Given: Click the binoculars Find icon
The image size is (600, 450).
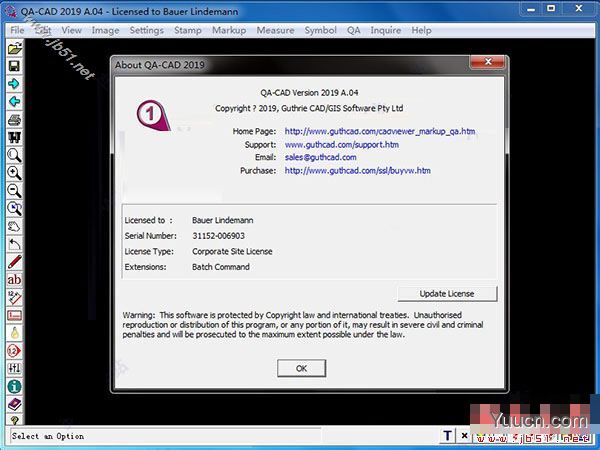Looking at the screenshot, I should click(15, 137).
